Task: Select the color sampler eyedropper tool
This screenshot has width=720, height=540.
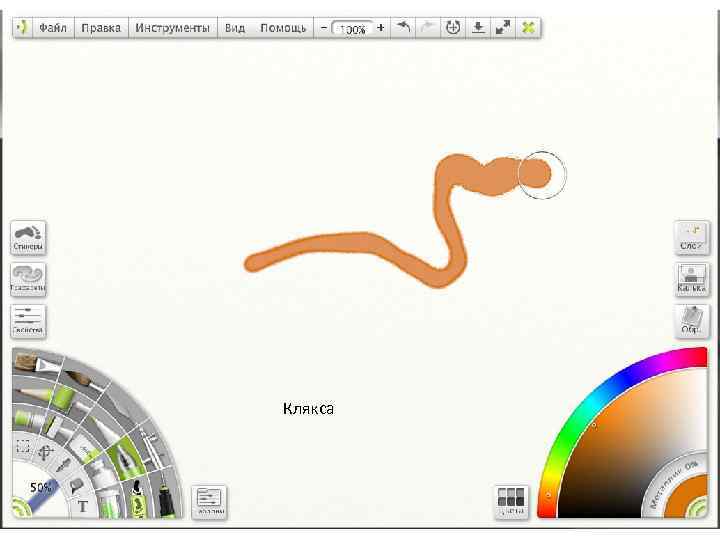Action: [63, 465]
